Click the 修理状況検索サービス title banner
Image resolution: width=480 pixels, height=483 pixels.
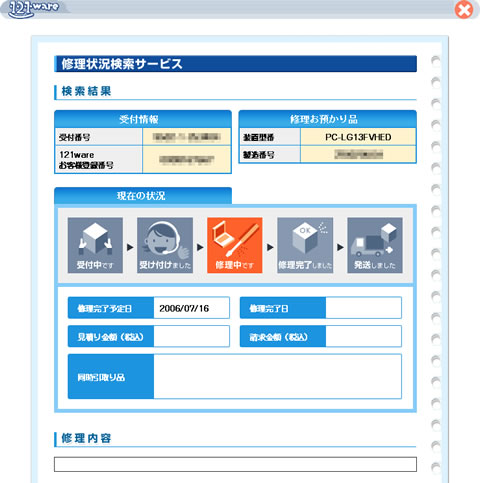click(235, 64)
